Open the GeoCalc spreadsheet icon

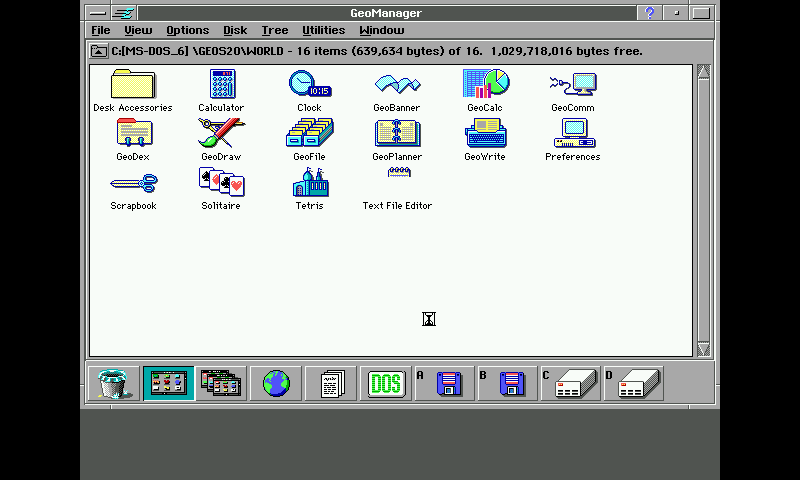(x=485, y=85)
